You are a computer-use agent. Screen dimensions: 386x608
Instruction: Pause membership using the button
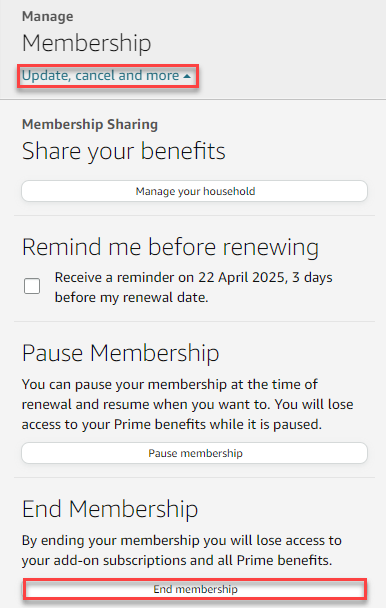pos(194,453)
